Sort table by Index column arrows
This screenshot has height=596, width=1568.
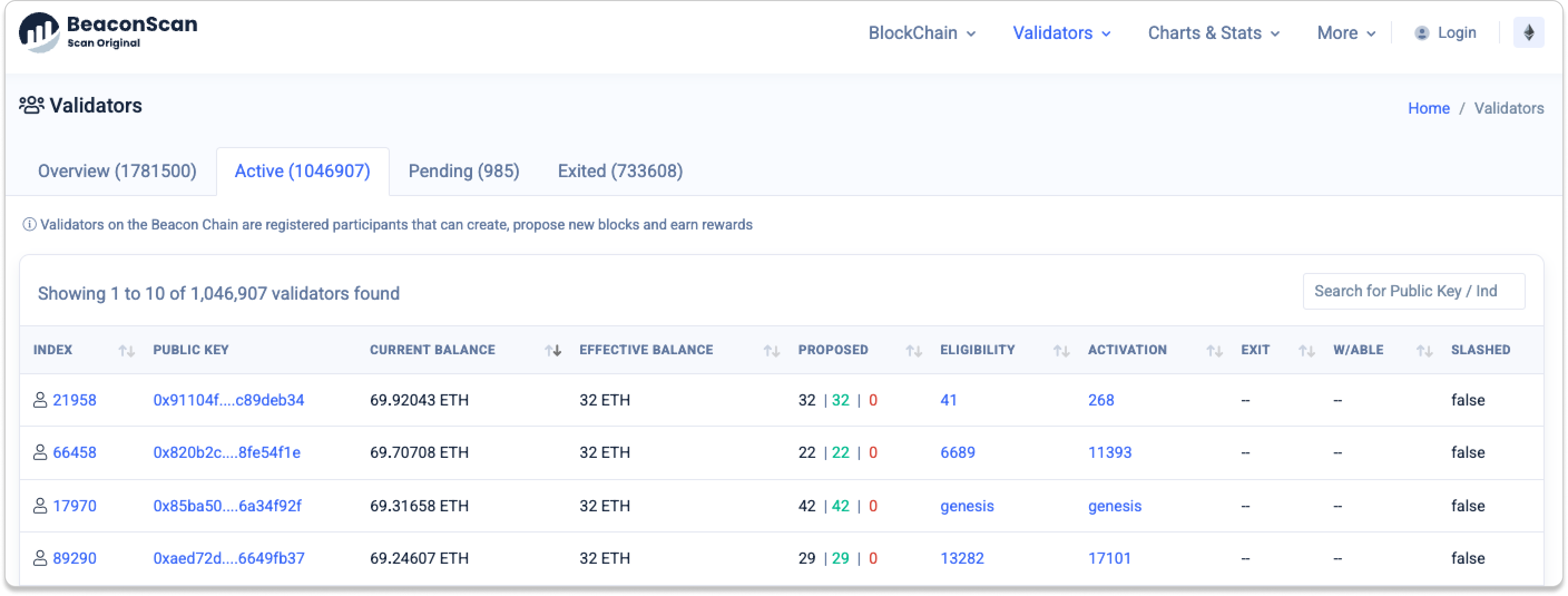[126, 351]
